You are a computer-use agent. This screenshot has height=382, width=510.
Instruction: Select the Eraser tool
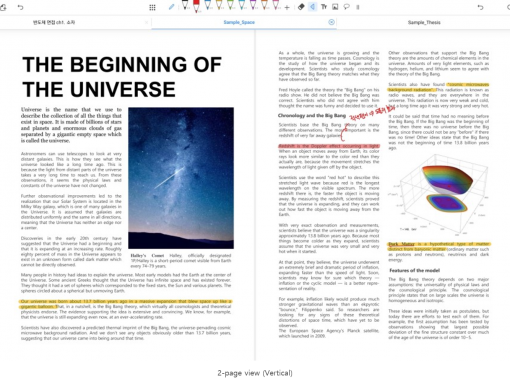[x=301, y=7]
